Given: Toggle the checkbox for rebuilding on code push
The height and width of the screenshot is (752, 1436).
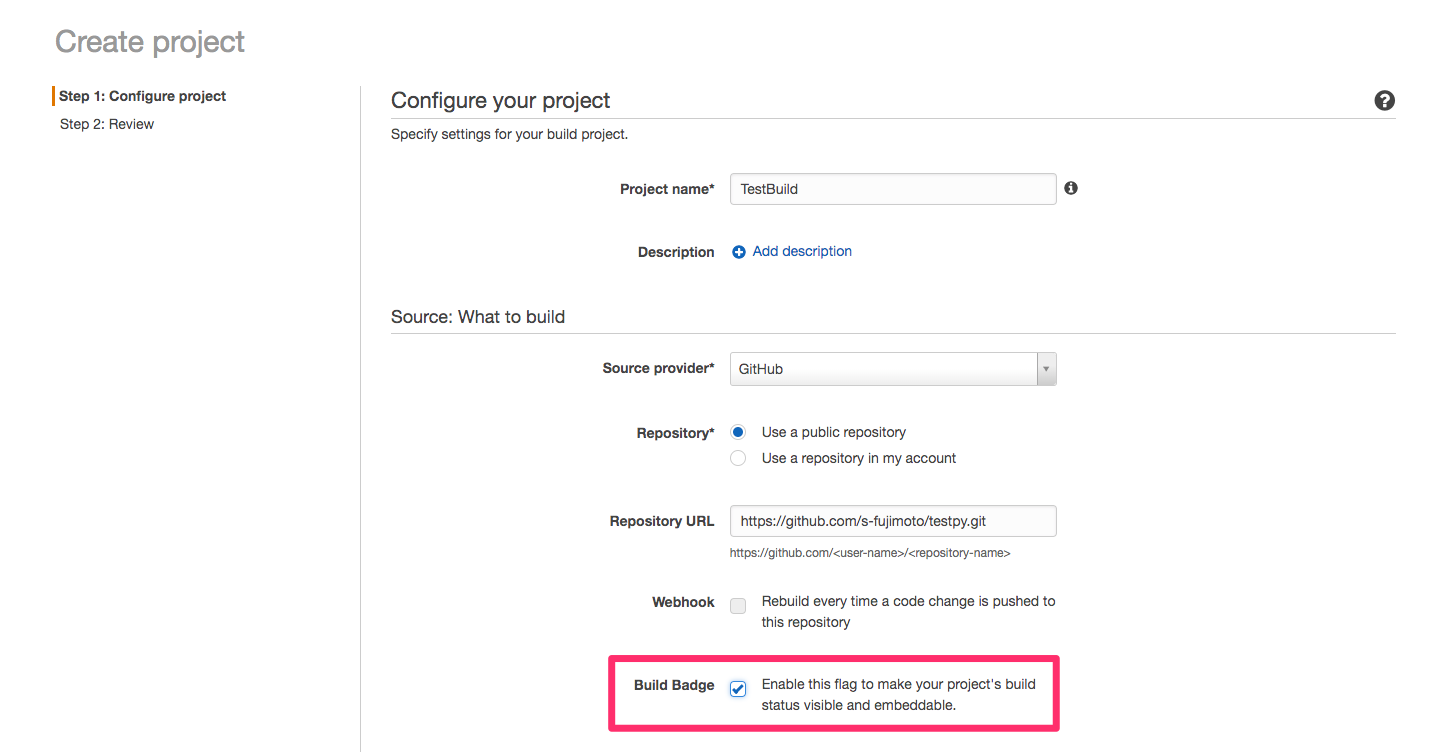Looking at the screenshot, I should (x=737, y=605).
